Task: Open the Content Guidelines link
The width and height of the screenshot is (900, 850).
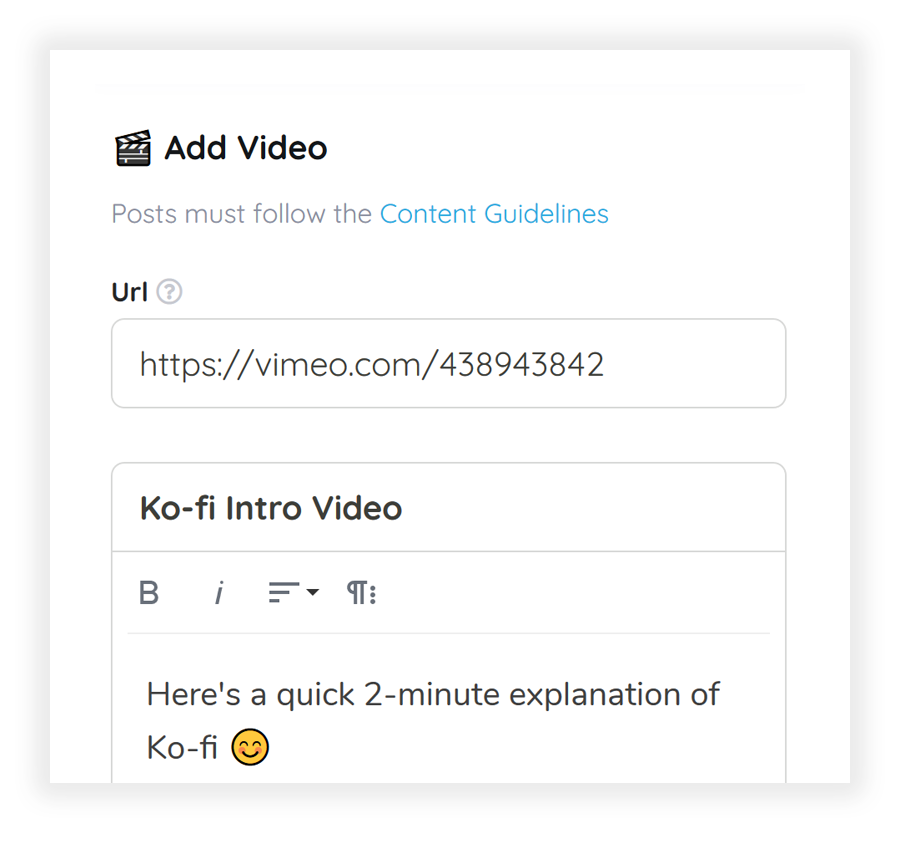Action: (494, 213)
